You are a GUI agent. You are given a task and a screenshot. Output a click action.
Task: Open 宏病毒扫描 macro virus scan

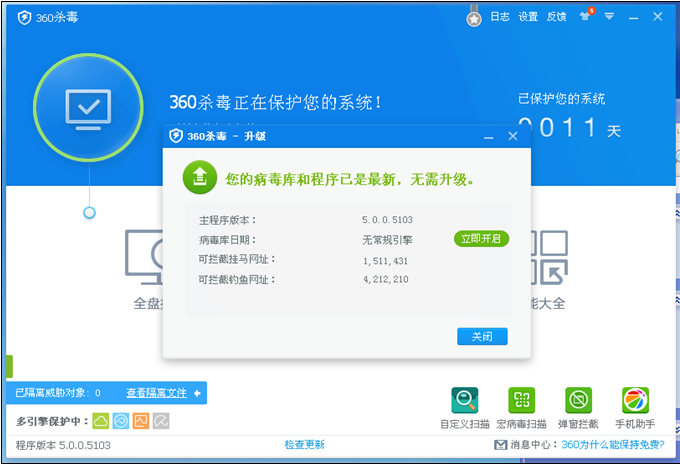521,408
